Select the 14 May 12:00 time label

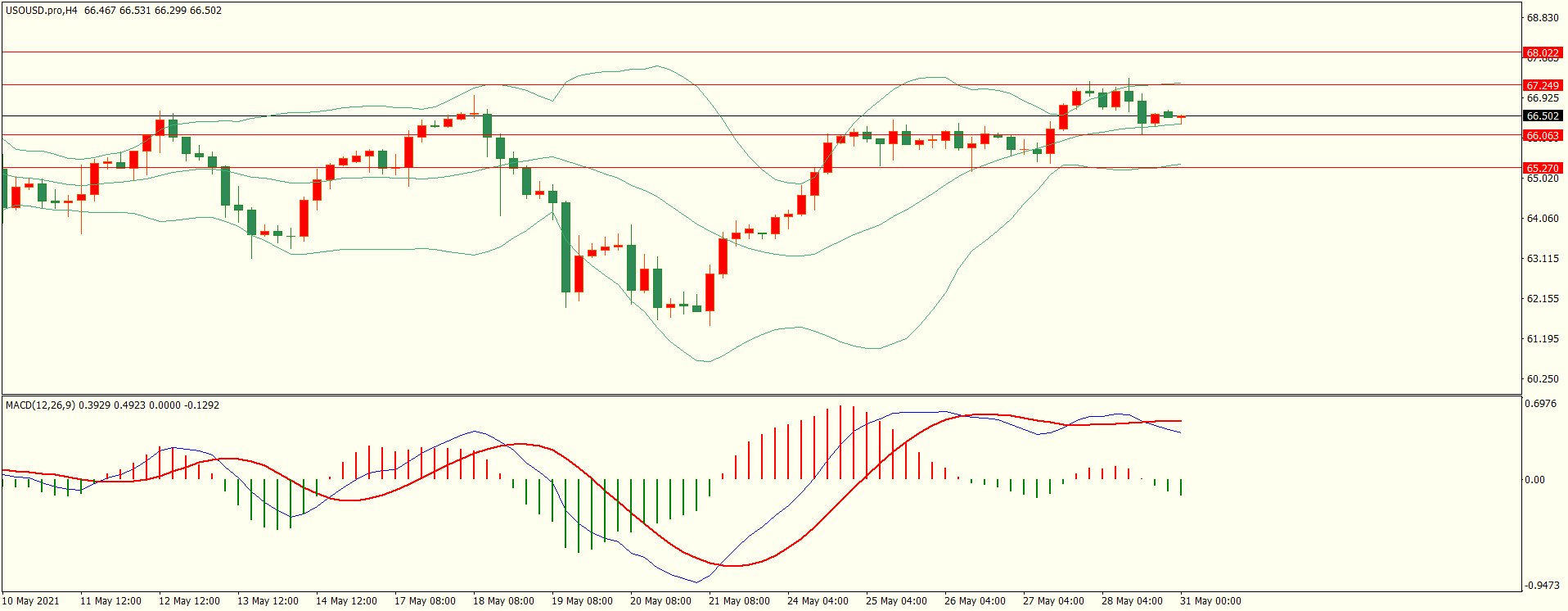pyautogui.click(x=346, y=601)
